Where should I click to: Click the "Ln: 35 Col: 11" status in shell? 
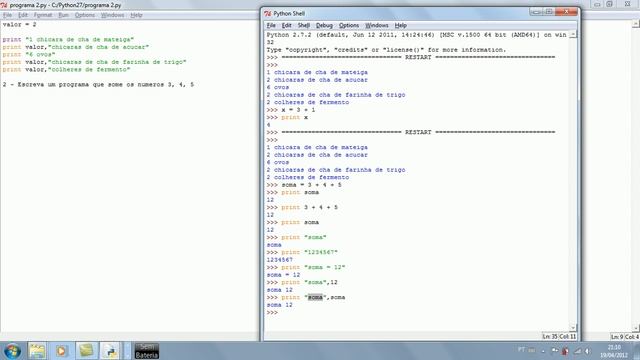(559, 337)
